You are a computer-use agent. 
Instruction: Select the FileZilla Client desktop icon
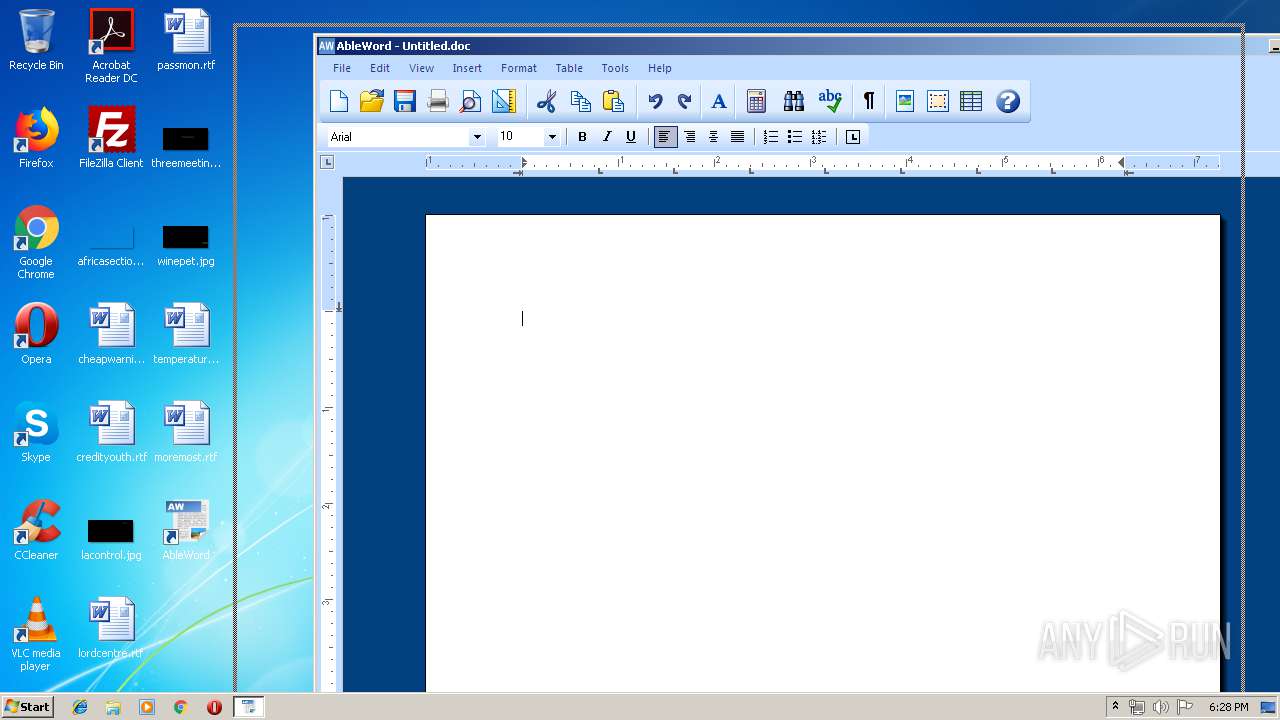111,139
